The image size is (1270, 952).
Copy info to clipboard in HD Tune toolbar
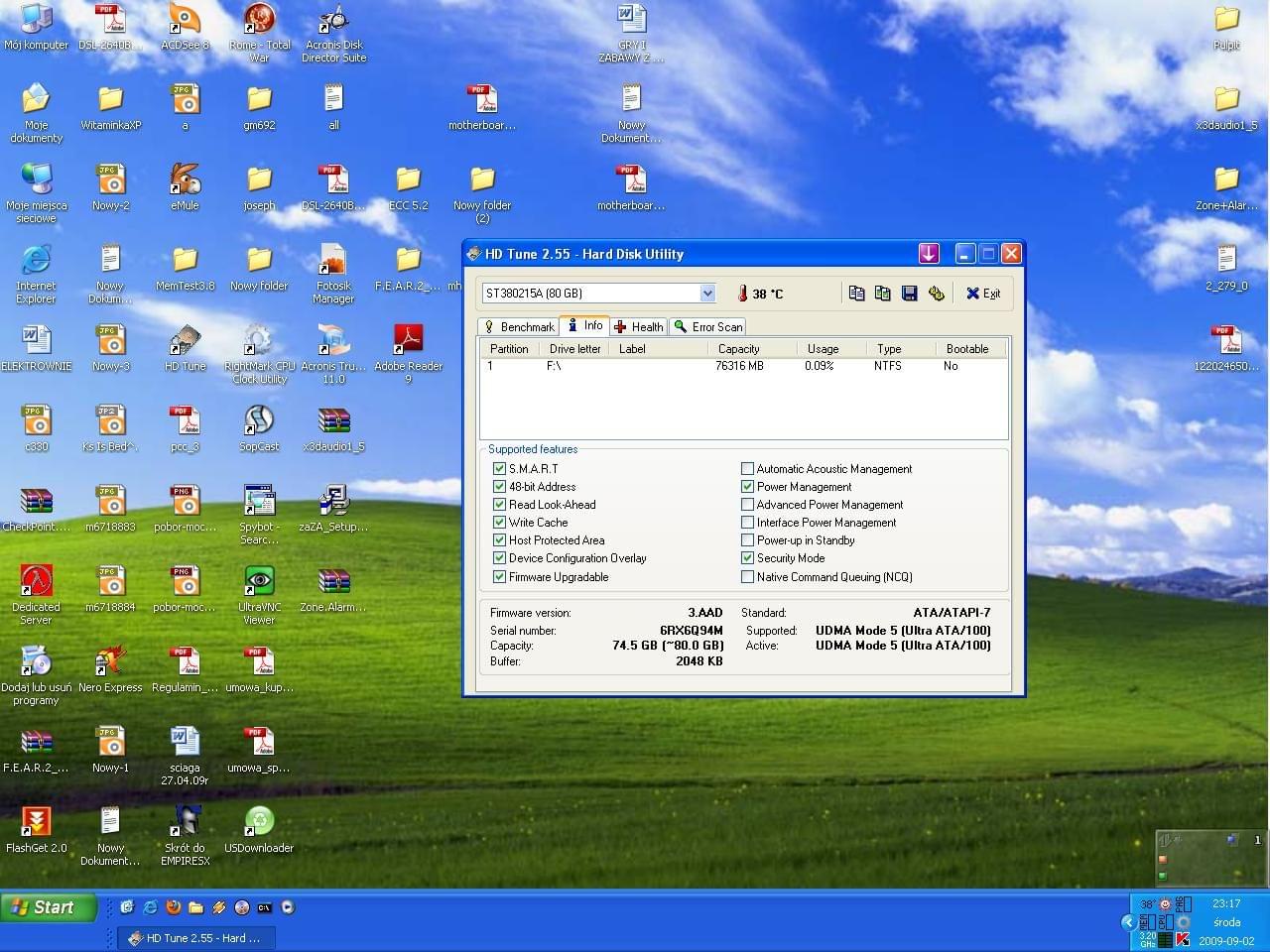coord(856,294)
